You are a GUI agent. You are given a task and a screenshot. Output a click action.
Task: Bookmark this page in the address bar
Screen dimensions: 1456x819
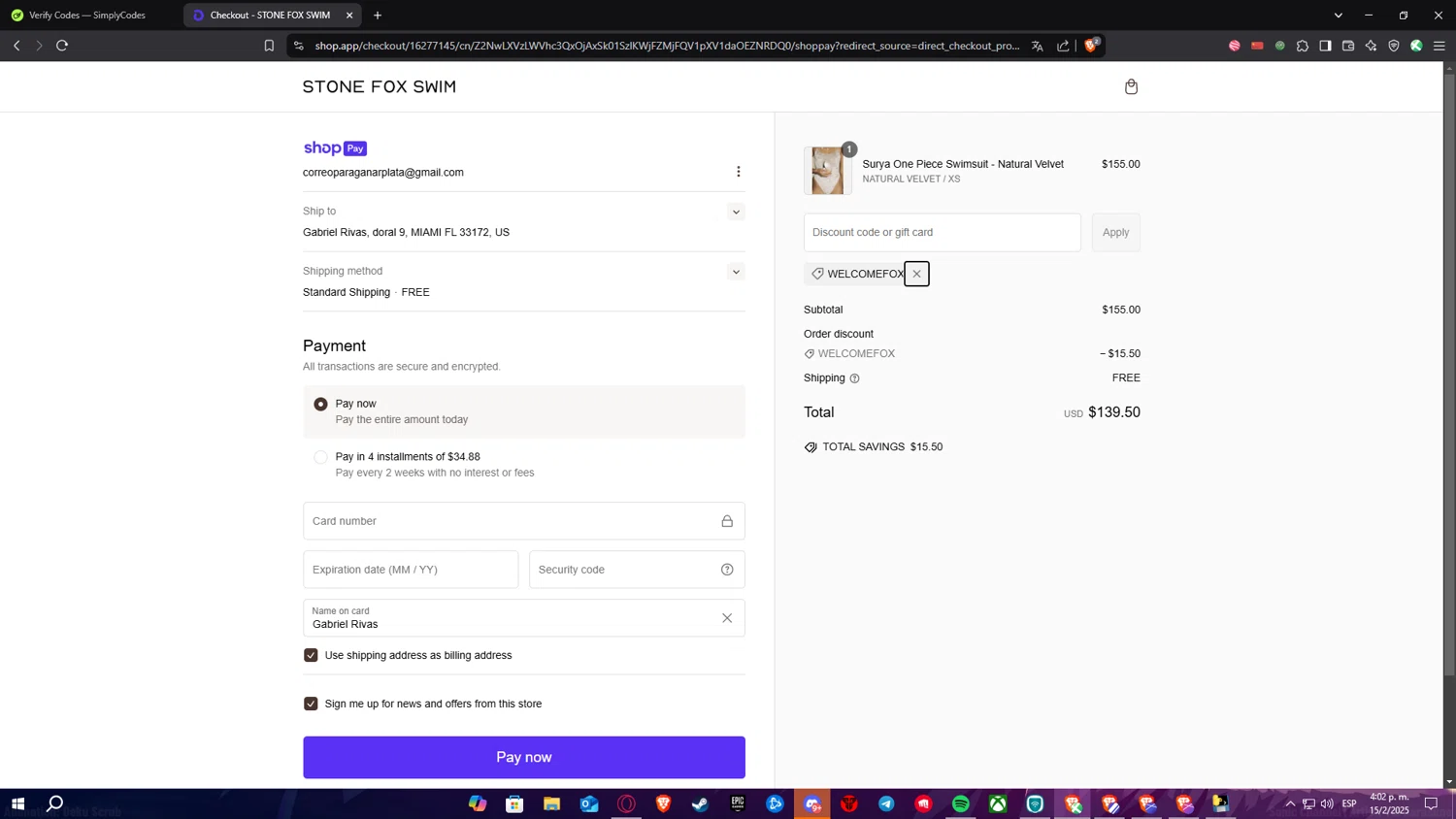coord(269,46)
